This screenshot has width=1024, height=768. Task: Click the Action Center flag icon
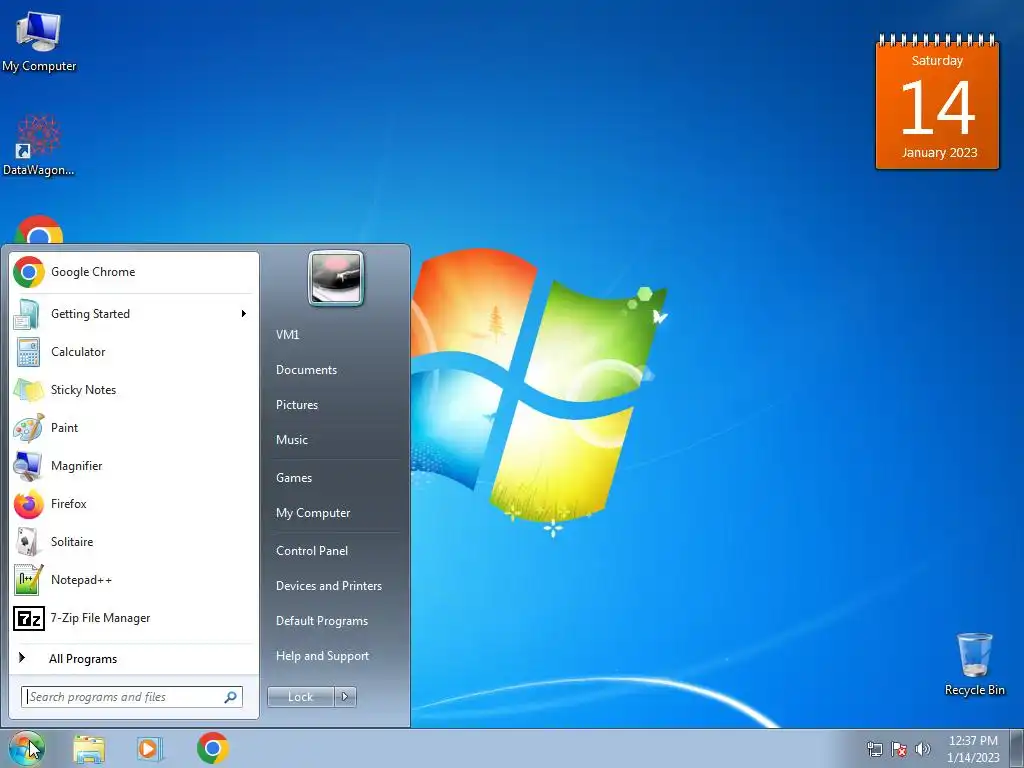point(899,749)
